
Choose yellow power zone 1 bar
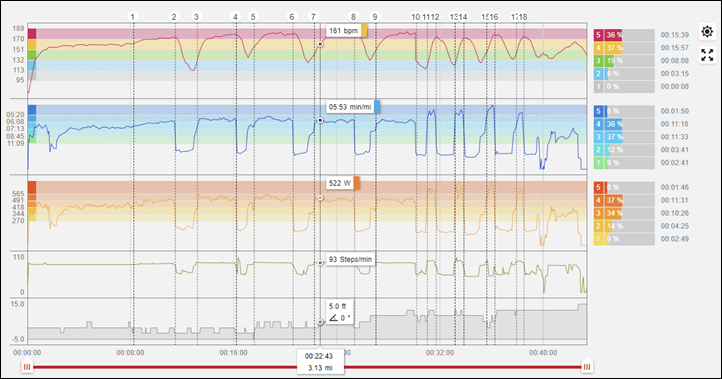624,239
